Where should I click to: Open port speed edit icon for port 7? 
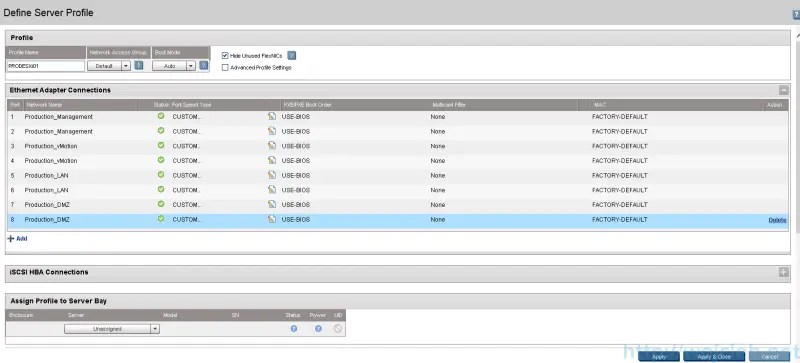coord(272,204)
